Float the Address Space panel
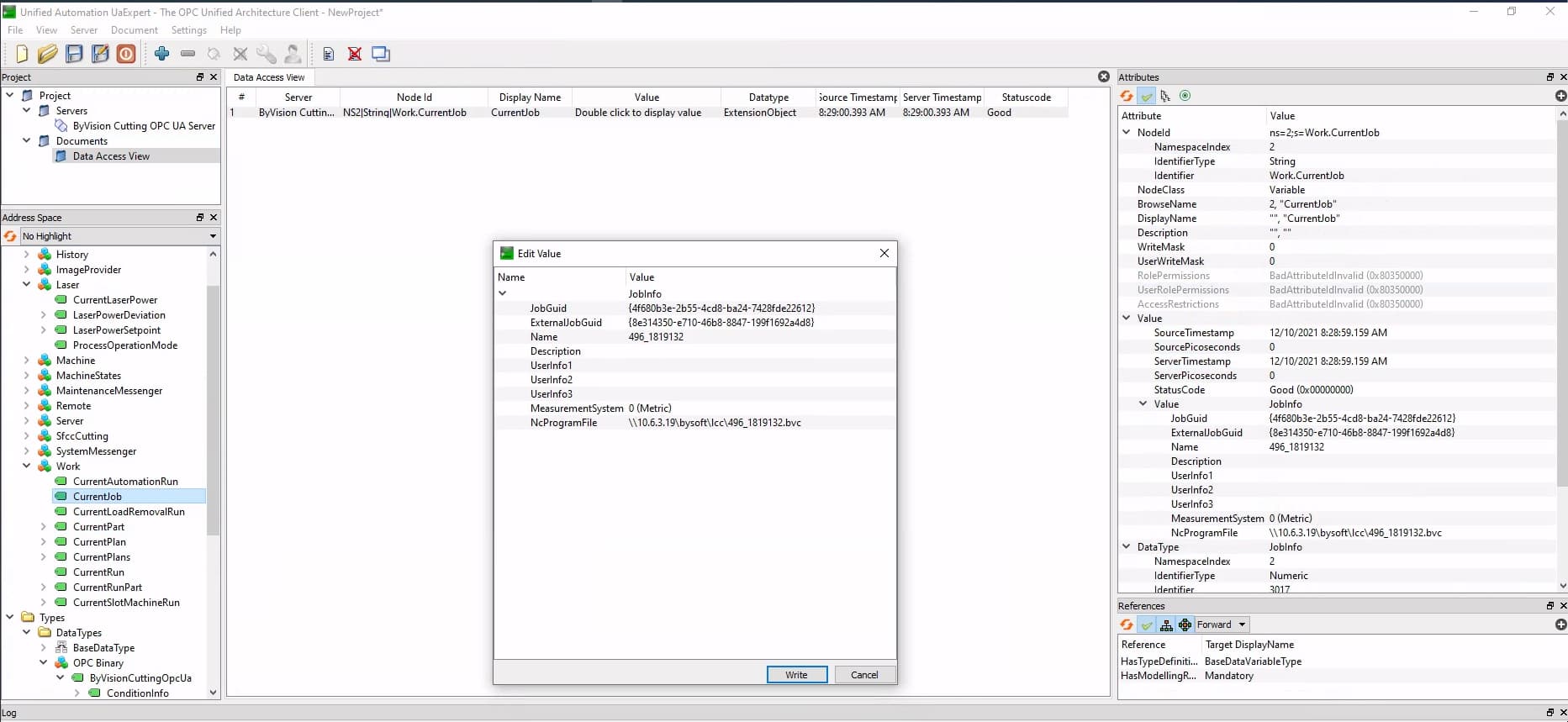Image resolution: width=1568 pixels, height=722 pixels. pos(200,217)
